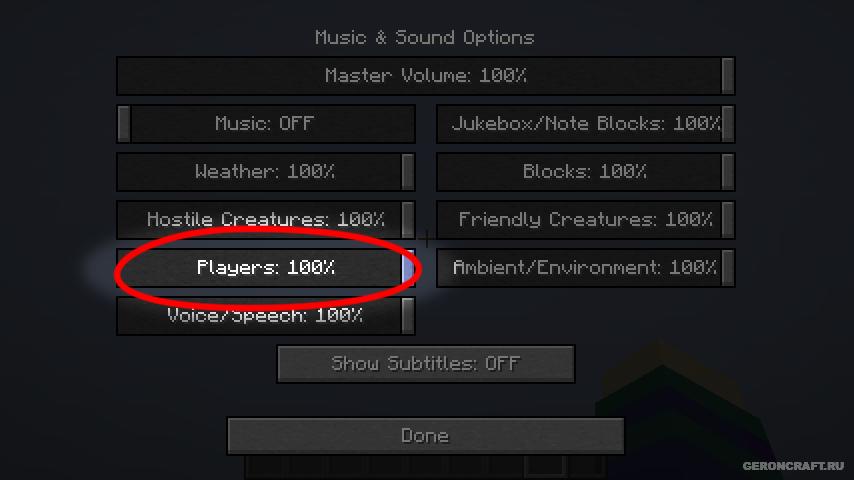Click the highlighted Players: 100% slider

(x=266, y=268)
